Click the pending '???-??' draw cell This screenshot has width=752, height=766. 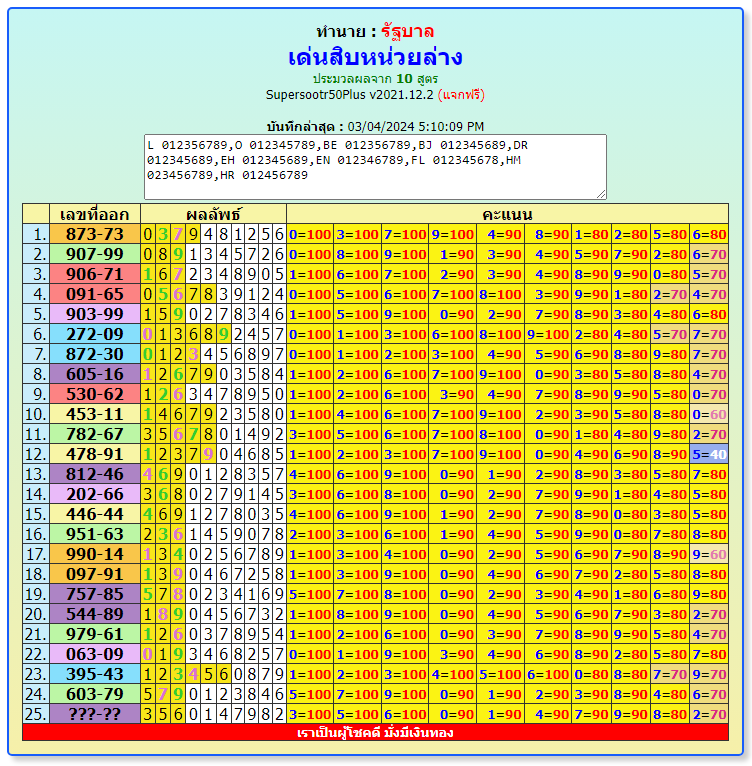(95, 715)
